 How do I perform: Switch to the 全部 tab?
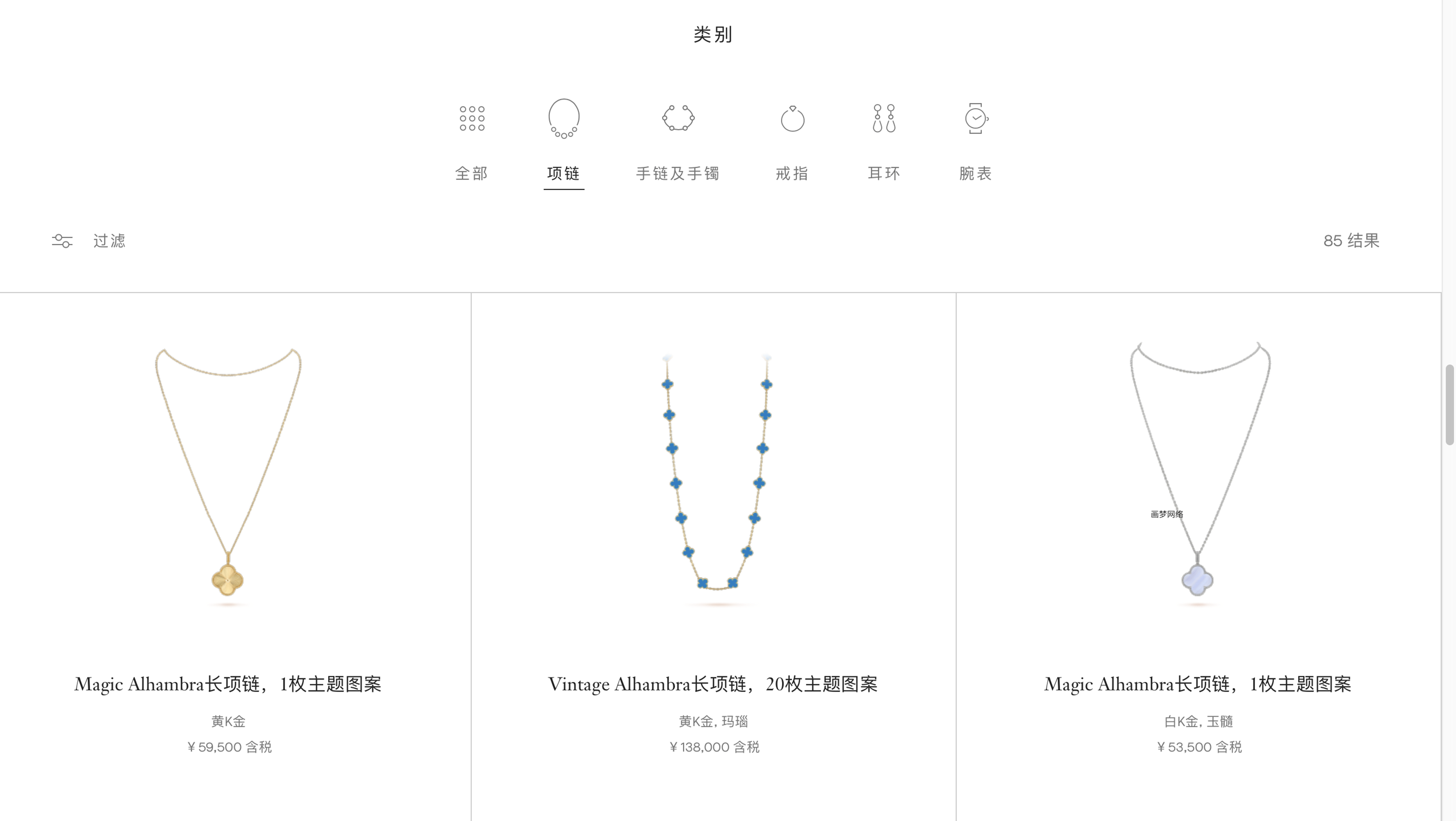coord(472,174)
